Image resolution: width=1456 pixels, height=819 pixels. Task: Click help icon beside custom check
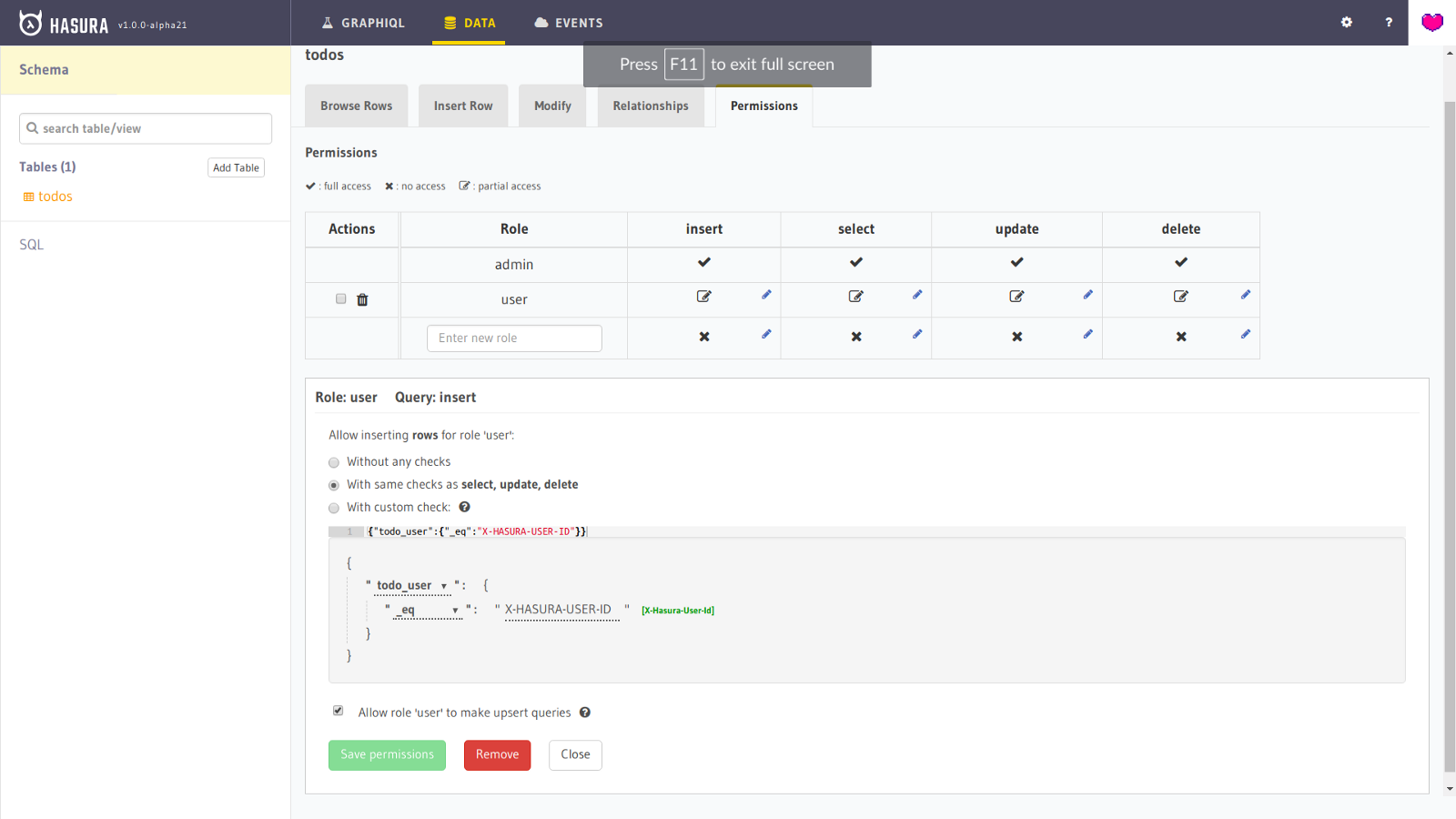tap(464, 508)
